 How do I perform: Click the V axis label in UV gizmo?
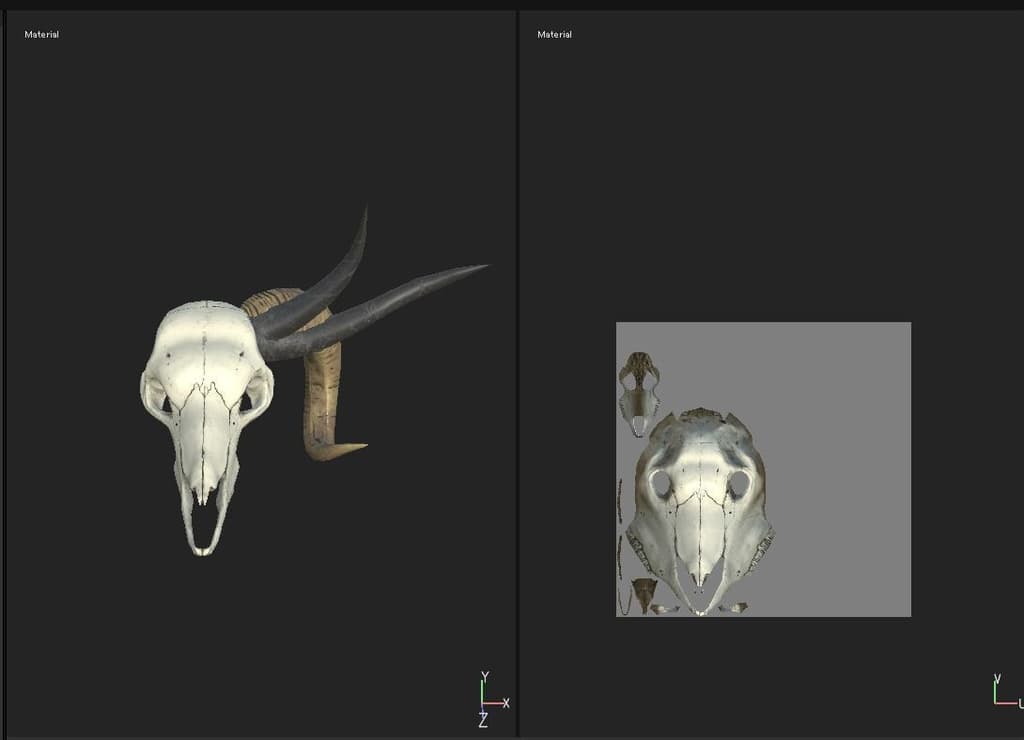point(996,679)
